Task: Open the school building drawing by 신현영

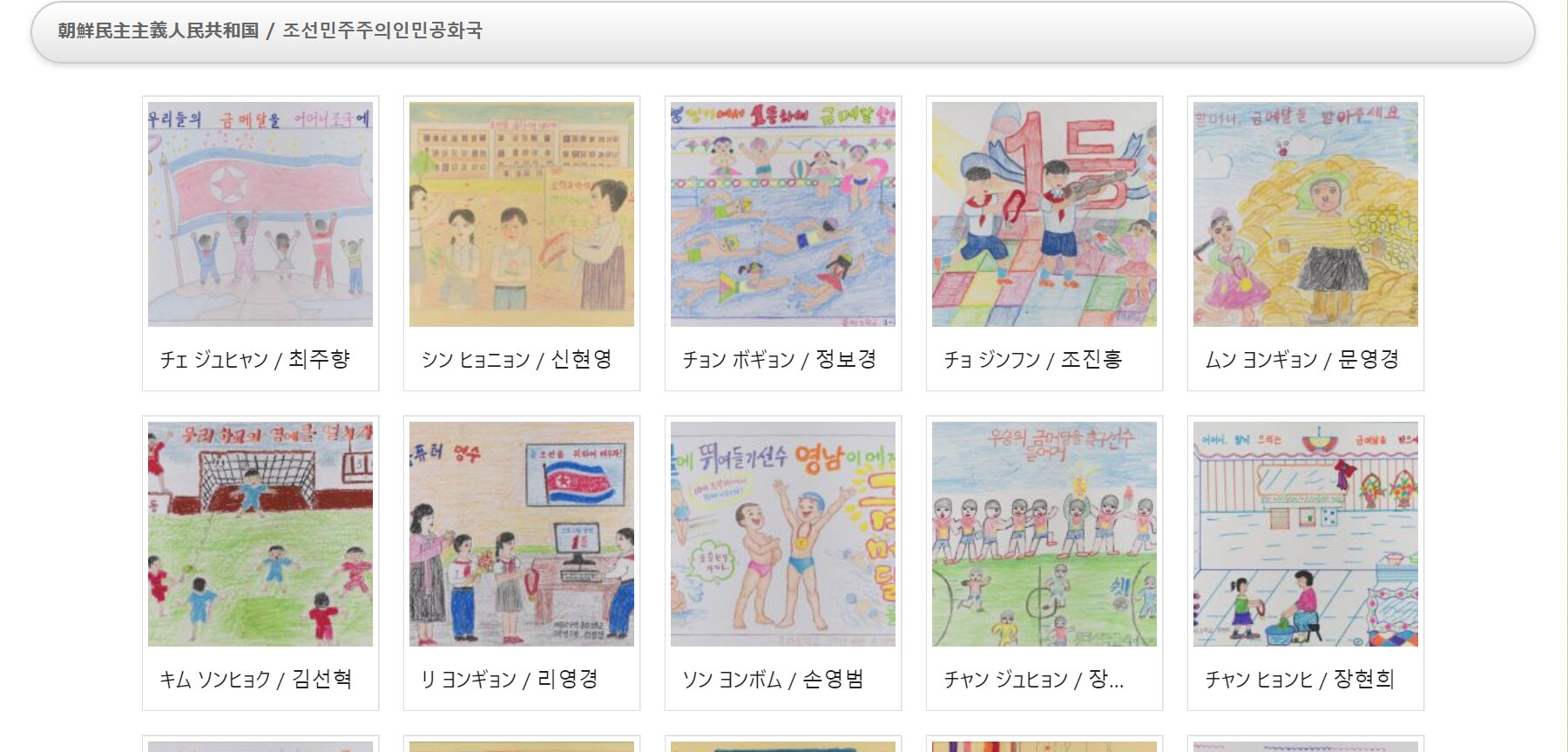Action: tap(522, 214)
